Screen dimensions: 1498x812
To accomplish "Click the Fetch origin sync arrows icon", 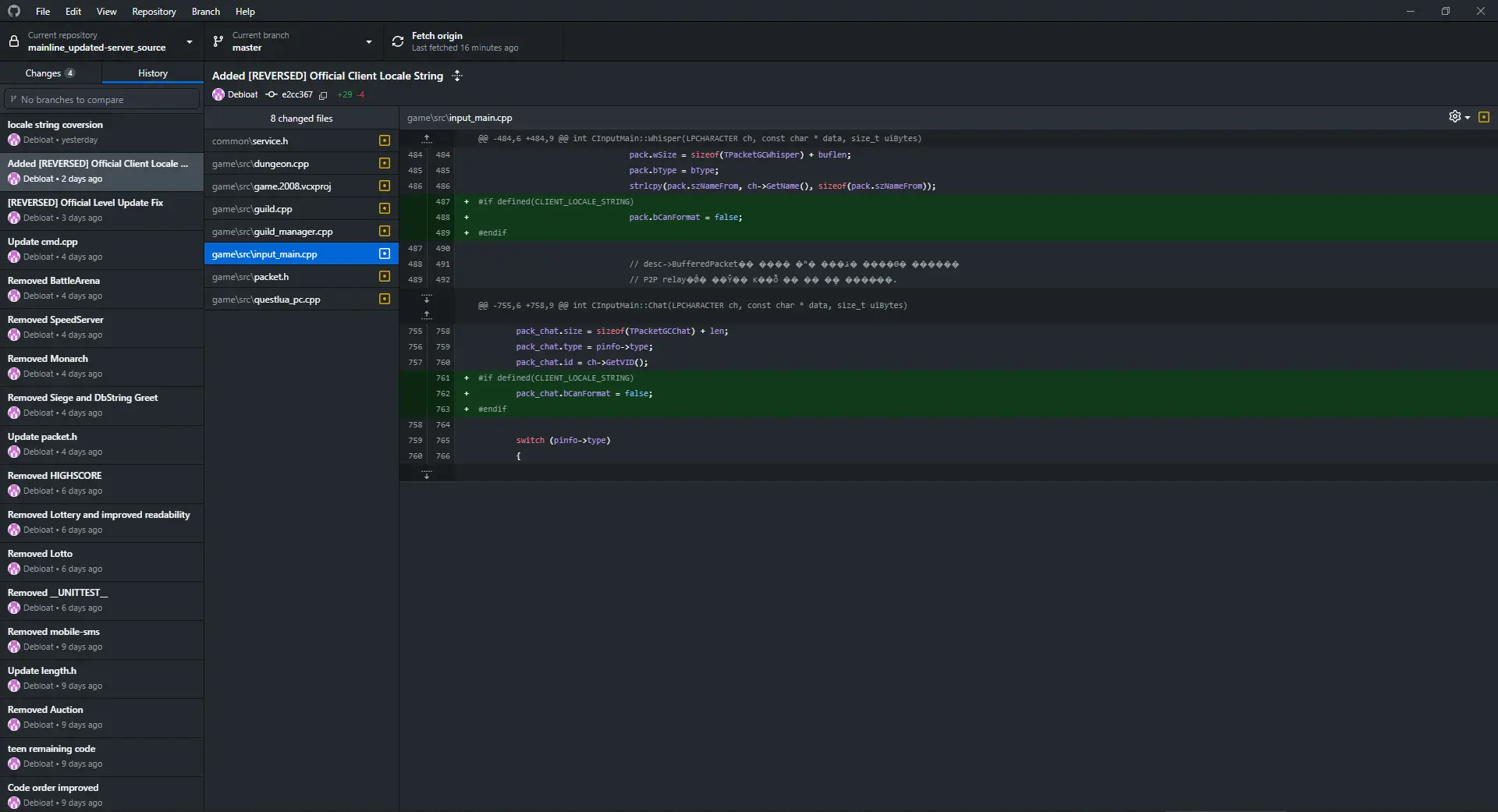I will click(398, 41).
